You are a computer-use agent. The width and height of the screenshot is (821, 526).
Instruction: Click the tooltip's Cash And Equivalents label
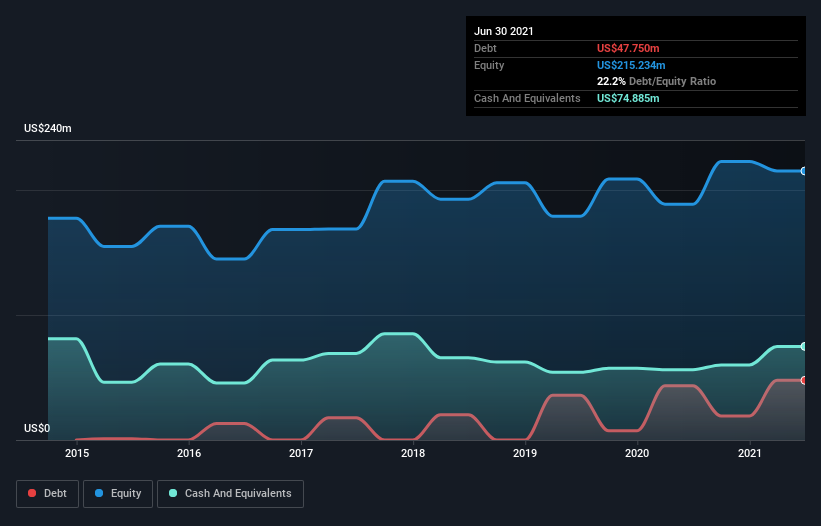point(527,98)
